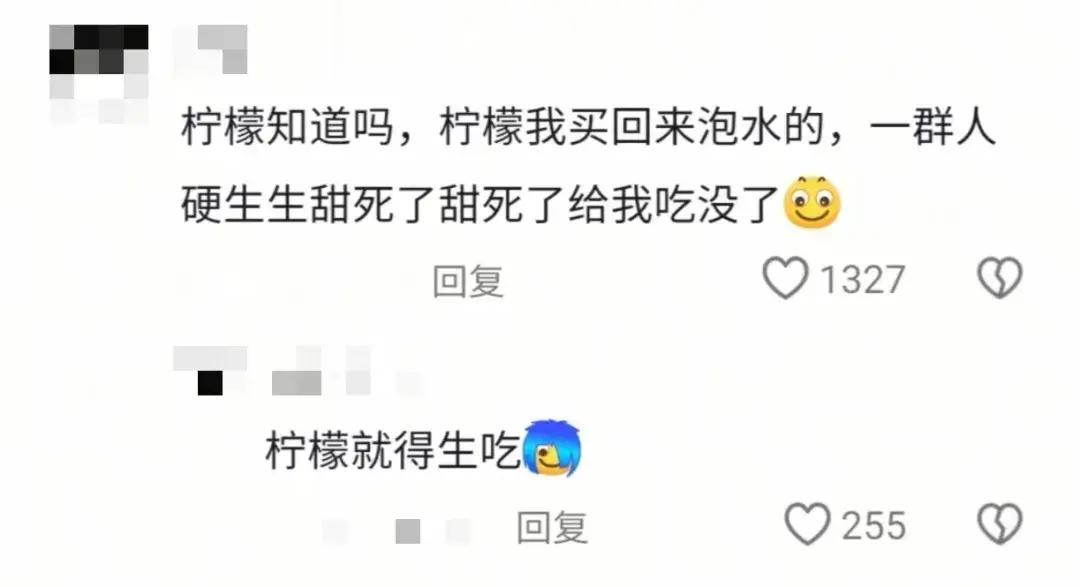Click the 1327 like count
The height and width of the screenshot is (587, 1080).
(862, 280)
